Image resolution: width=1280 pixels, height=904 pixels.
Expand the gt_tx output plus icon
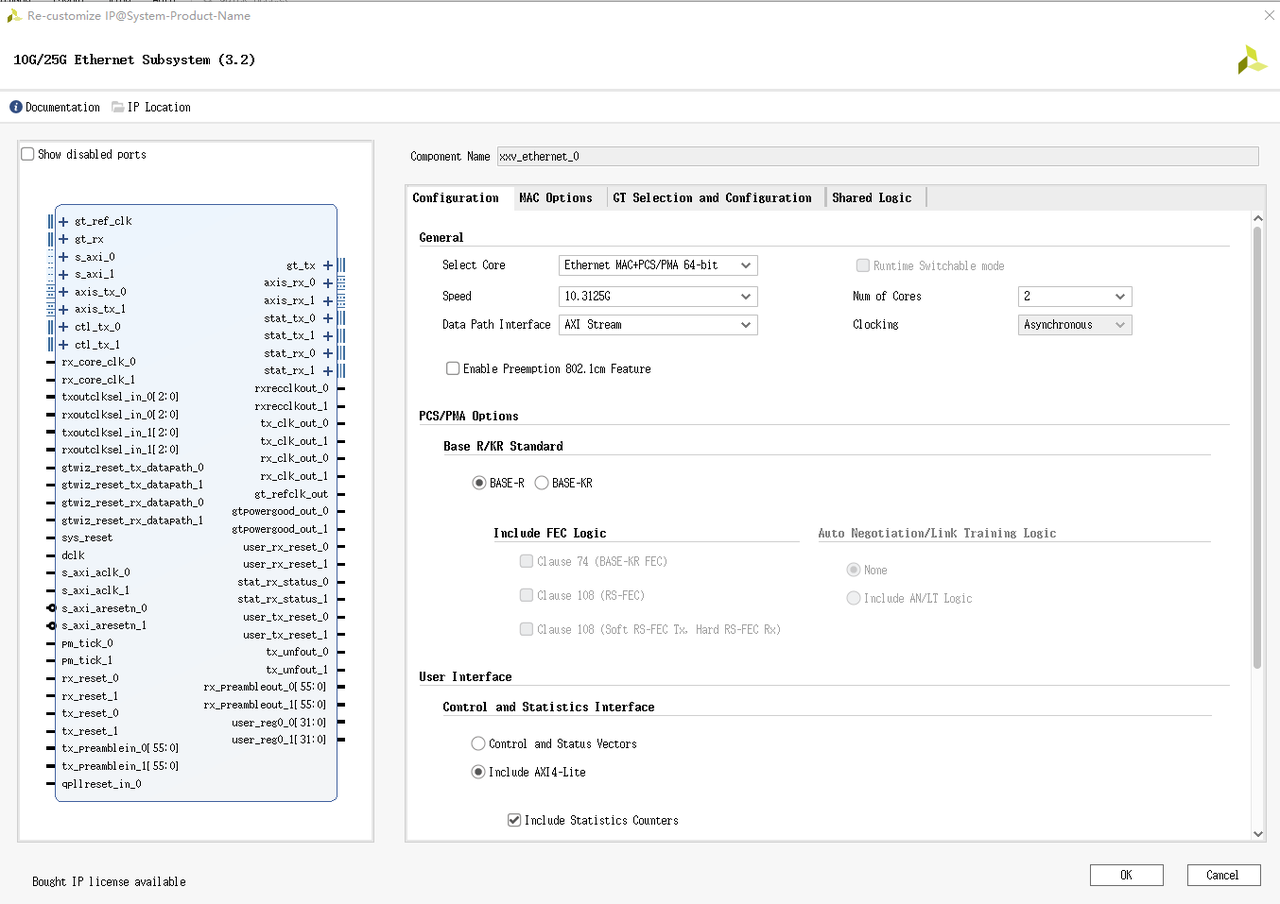327,266
